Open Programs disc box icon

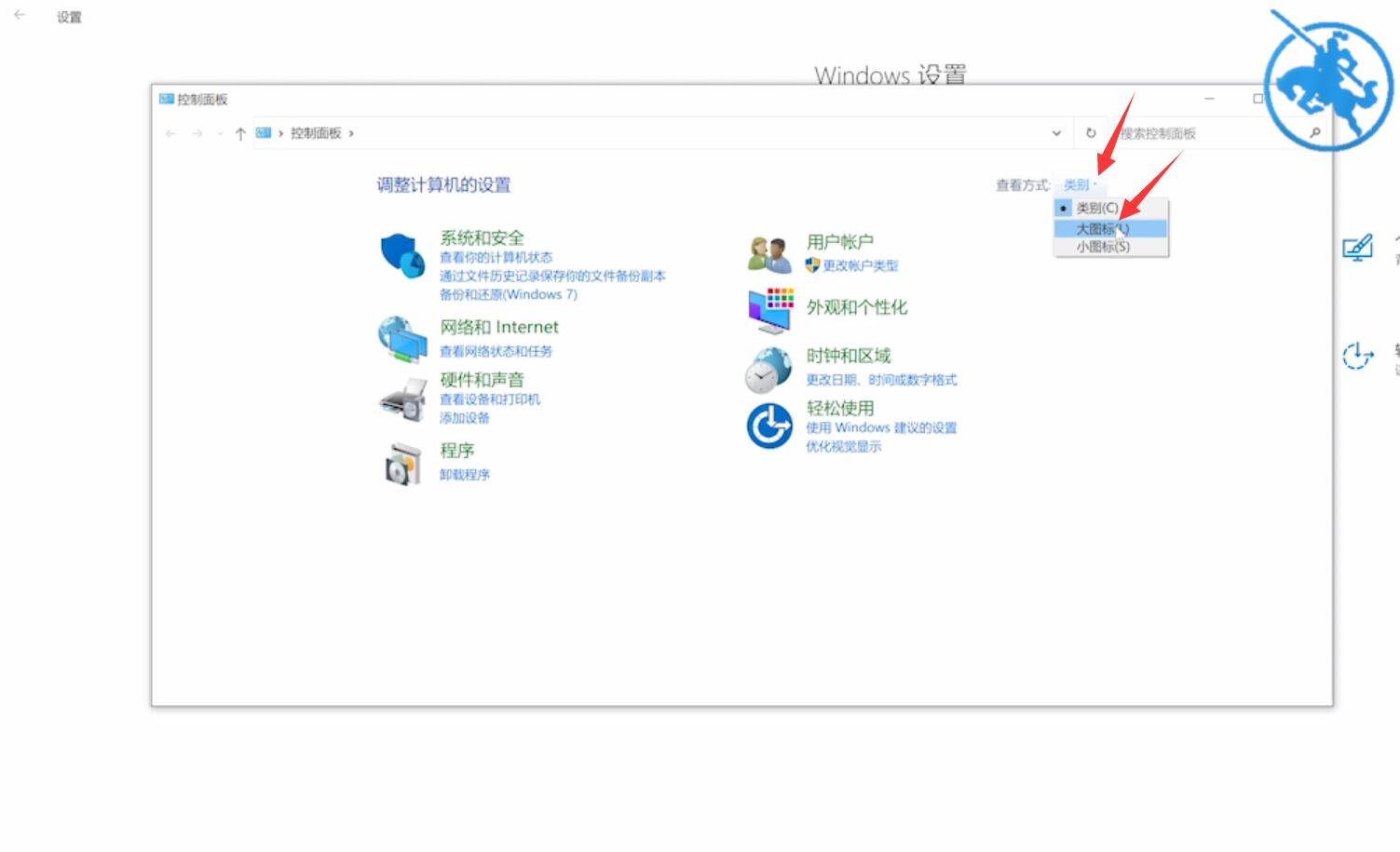pyautogui.click(x=403, y=463)
